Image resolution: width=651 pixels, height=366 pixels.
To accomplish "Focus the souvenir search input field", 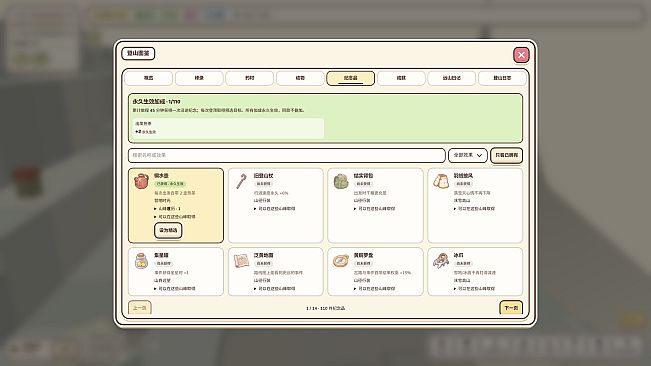I will [x=286, y=155].
